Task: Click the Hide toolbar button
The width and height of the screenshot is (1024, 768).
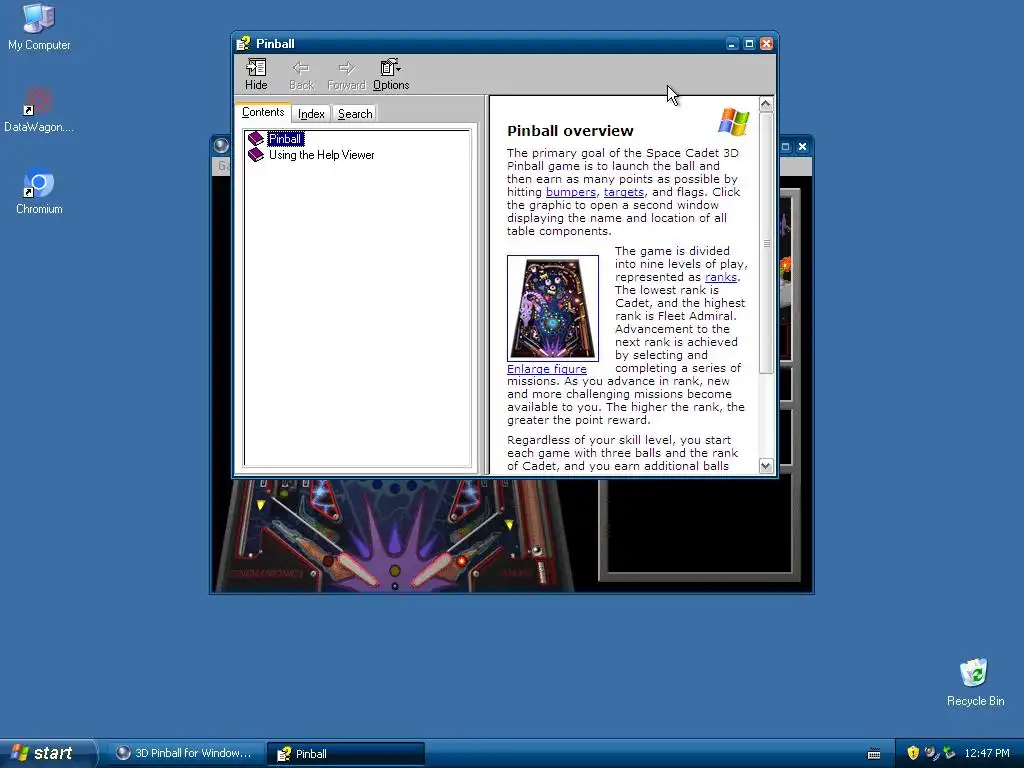Action: click(256, 74)
